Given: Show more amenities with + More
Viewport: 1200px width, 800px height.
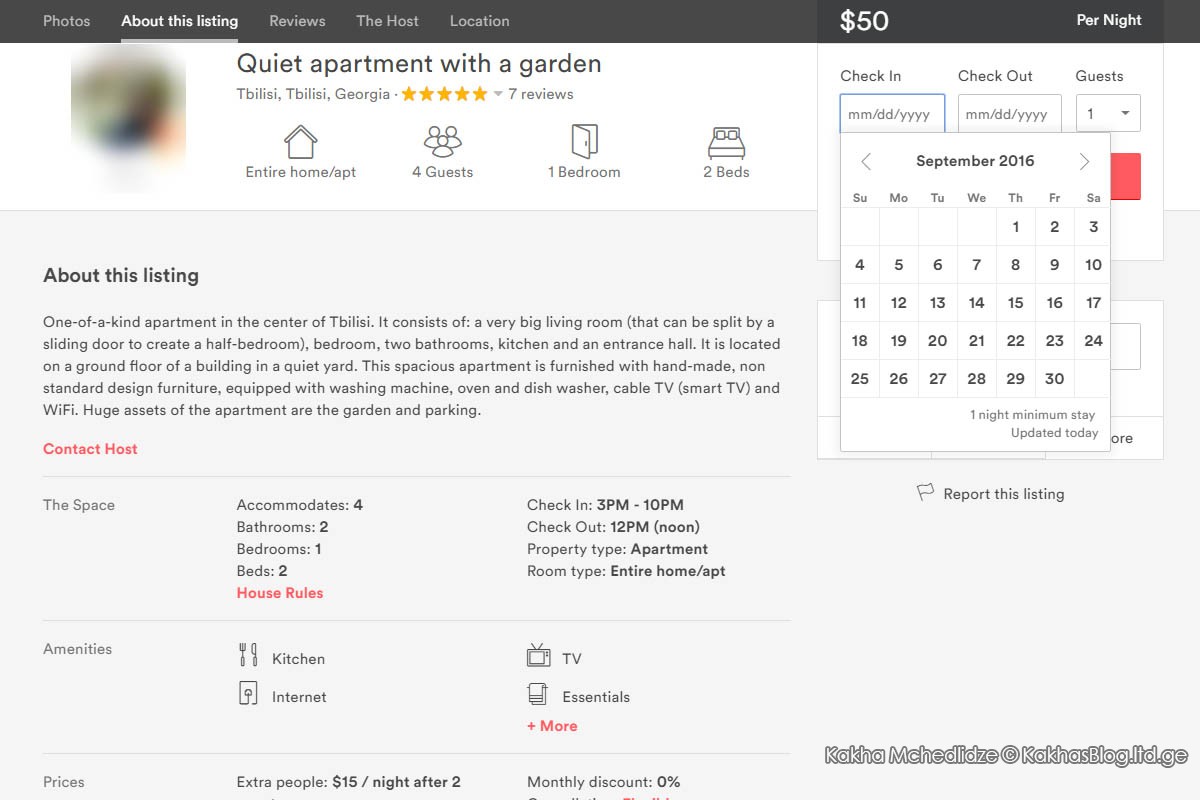Looking at the screenshot, I should (x=552, y=726).
